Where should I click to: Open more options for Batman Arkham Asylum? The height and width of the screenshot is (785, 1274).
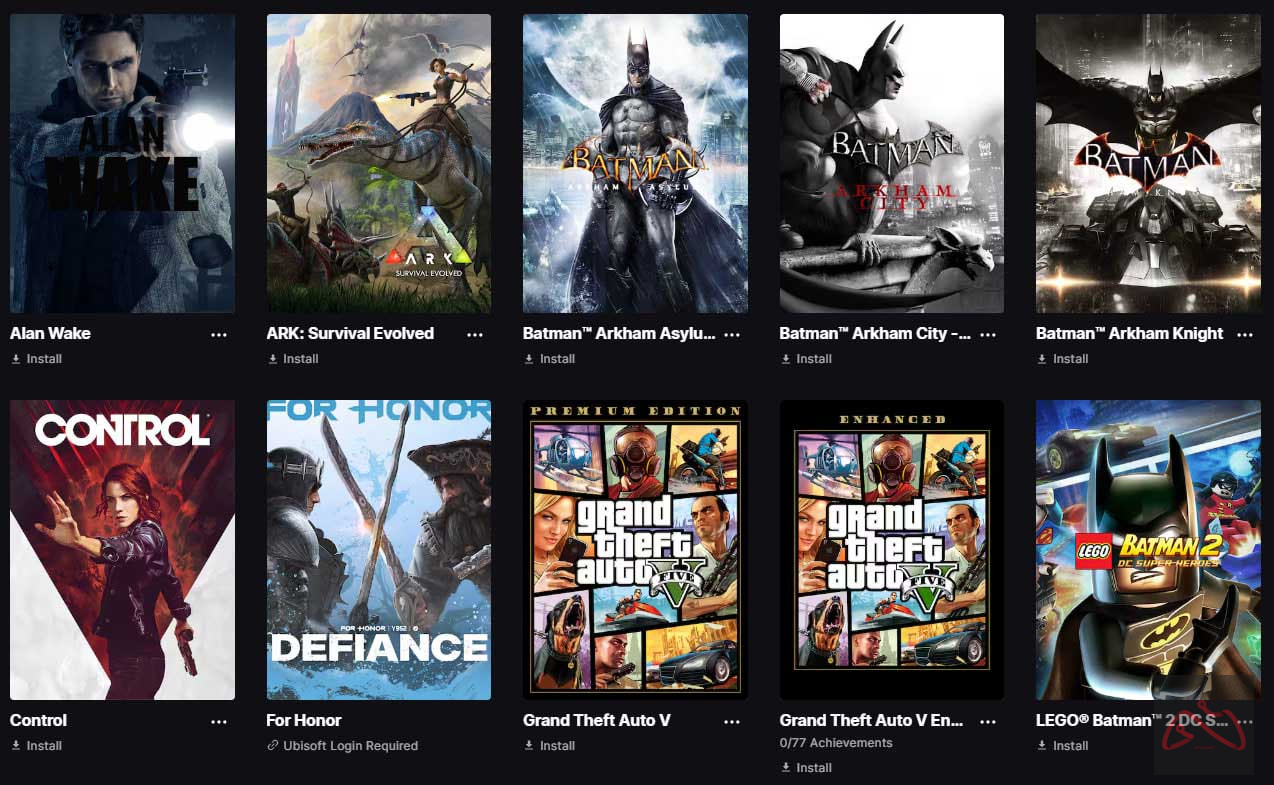732,335
